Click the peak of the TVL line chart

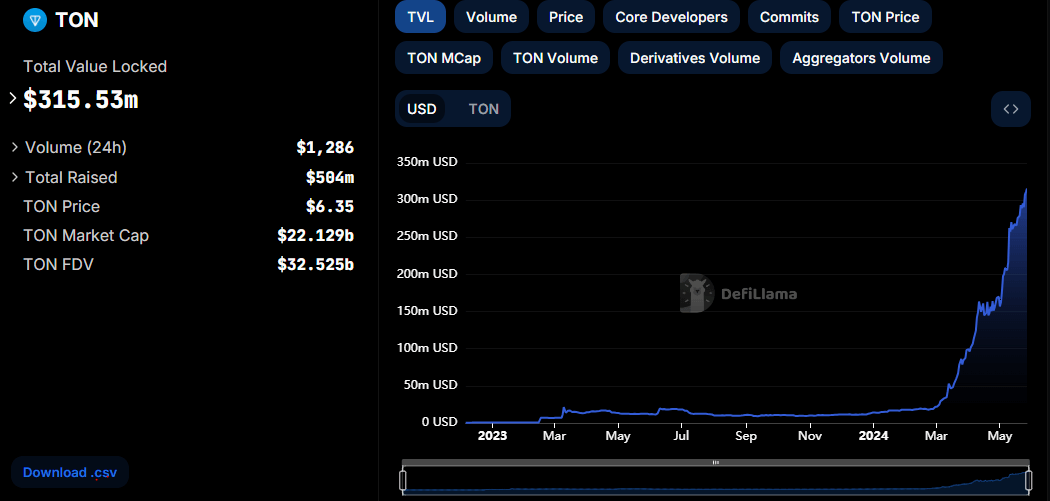coord(1027,190)
